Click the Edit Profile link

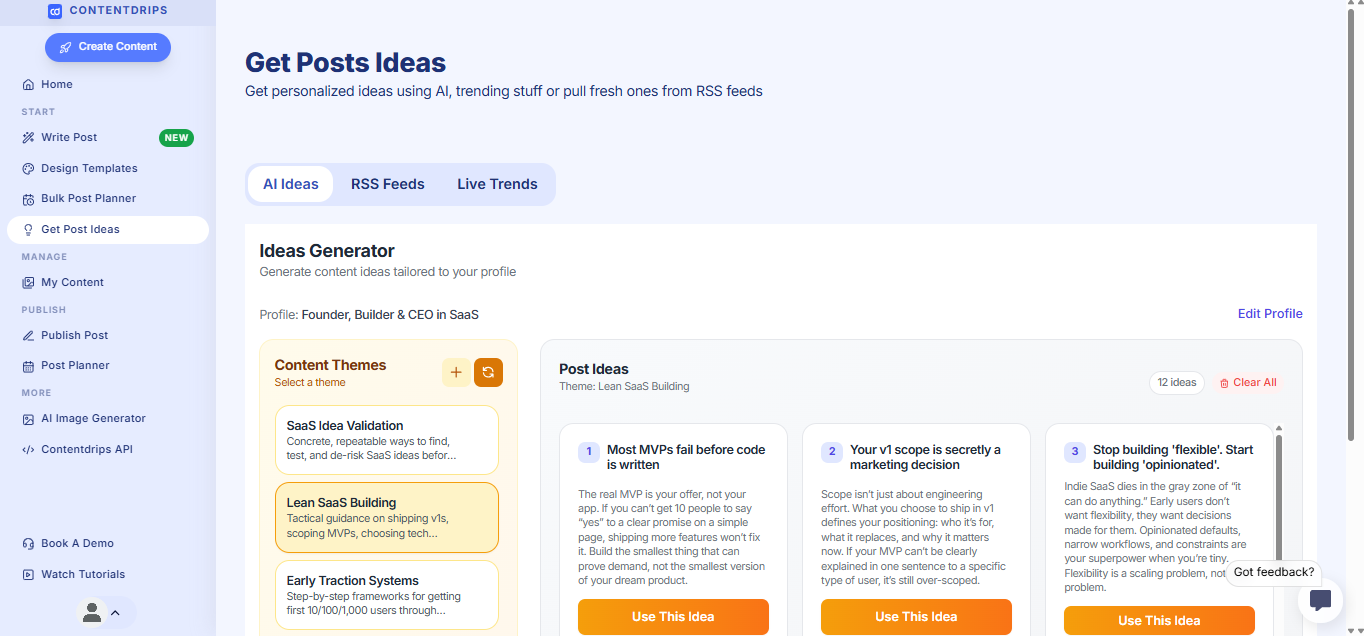click(x=1270, y=314)
